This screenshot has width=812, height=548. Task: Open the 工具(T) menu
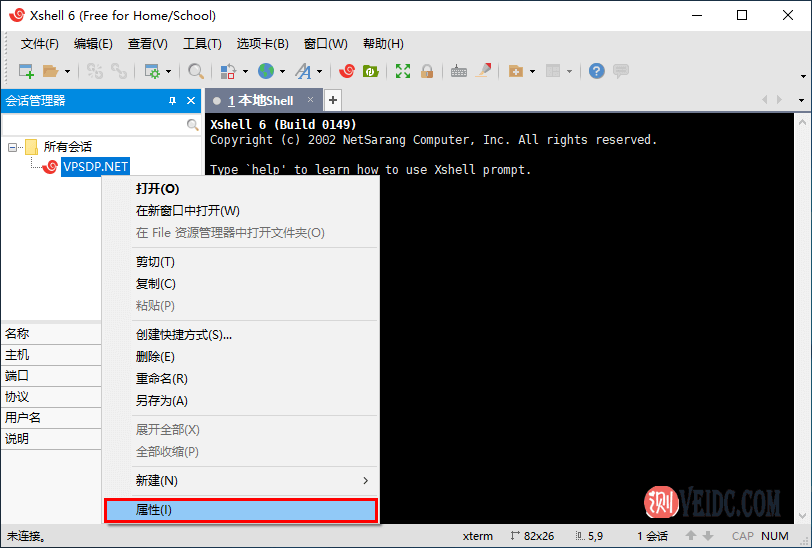tap(202, 44)
